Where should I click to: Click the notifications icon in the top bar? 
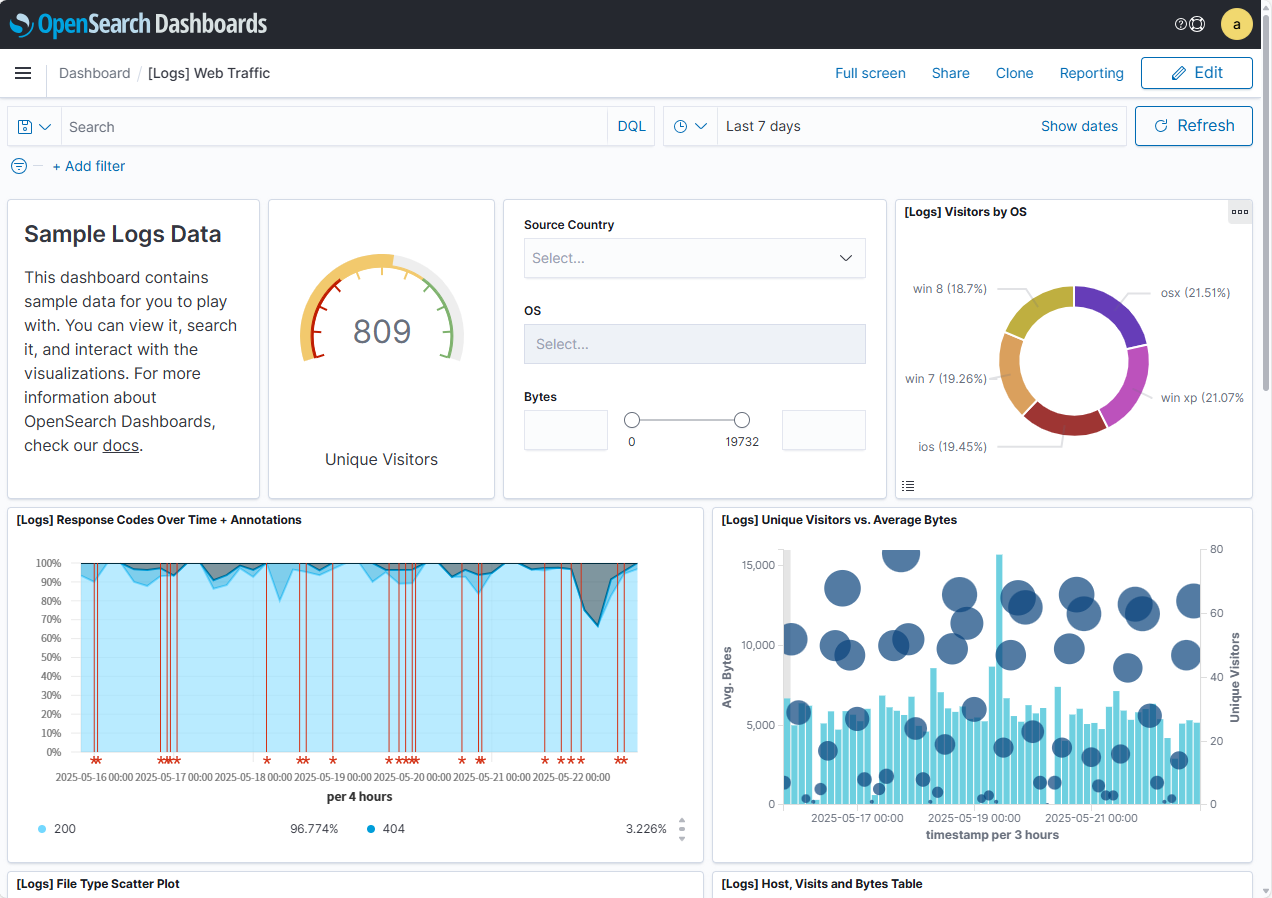click(1198, 24)
